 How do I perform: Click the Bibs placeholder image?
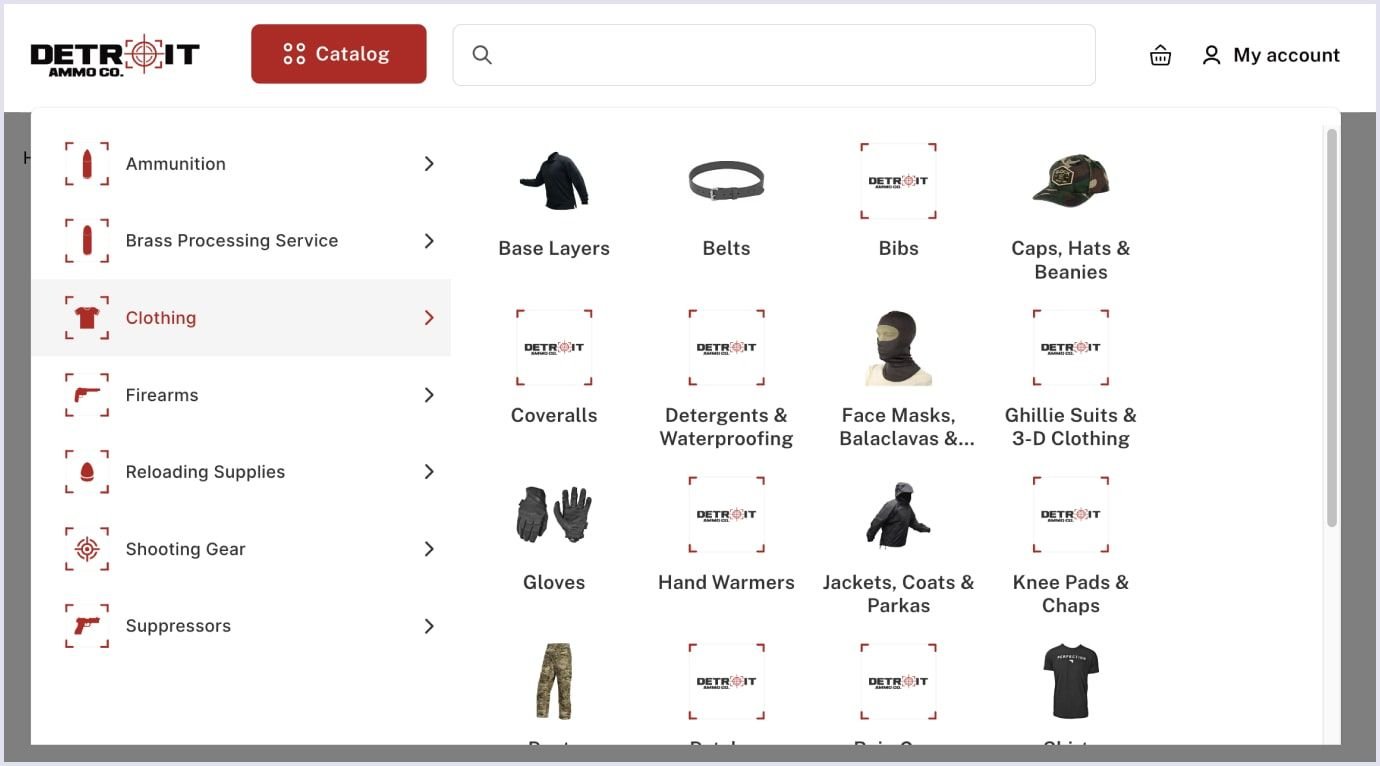898,181
